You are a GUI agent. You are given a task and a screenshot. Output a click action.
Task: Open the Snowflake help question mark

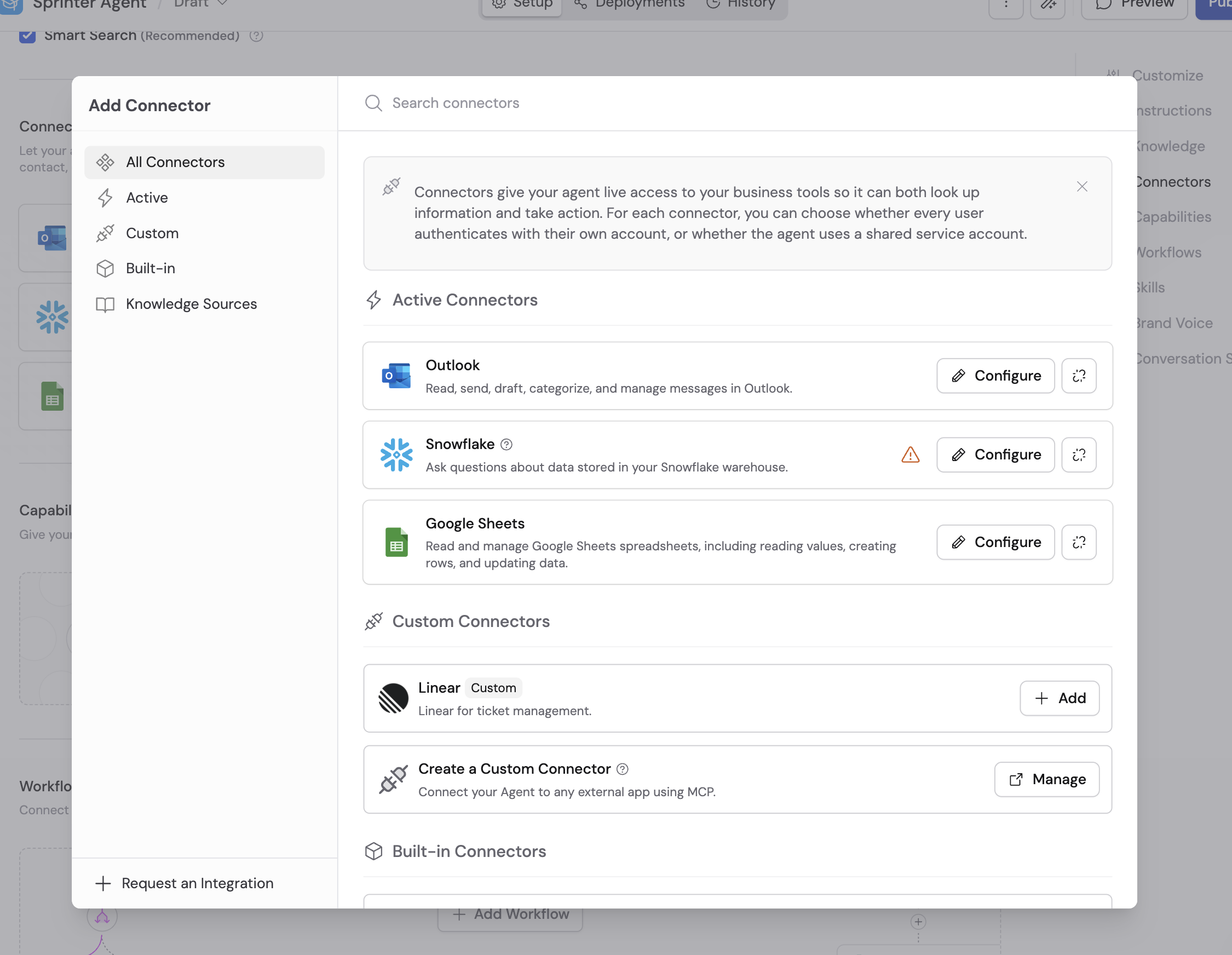[506, 445]
